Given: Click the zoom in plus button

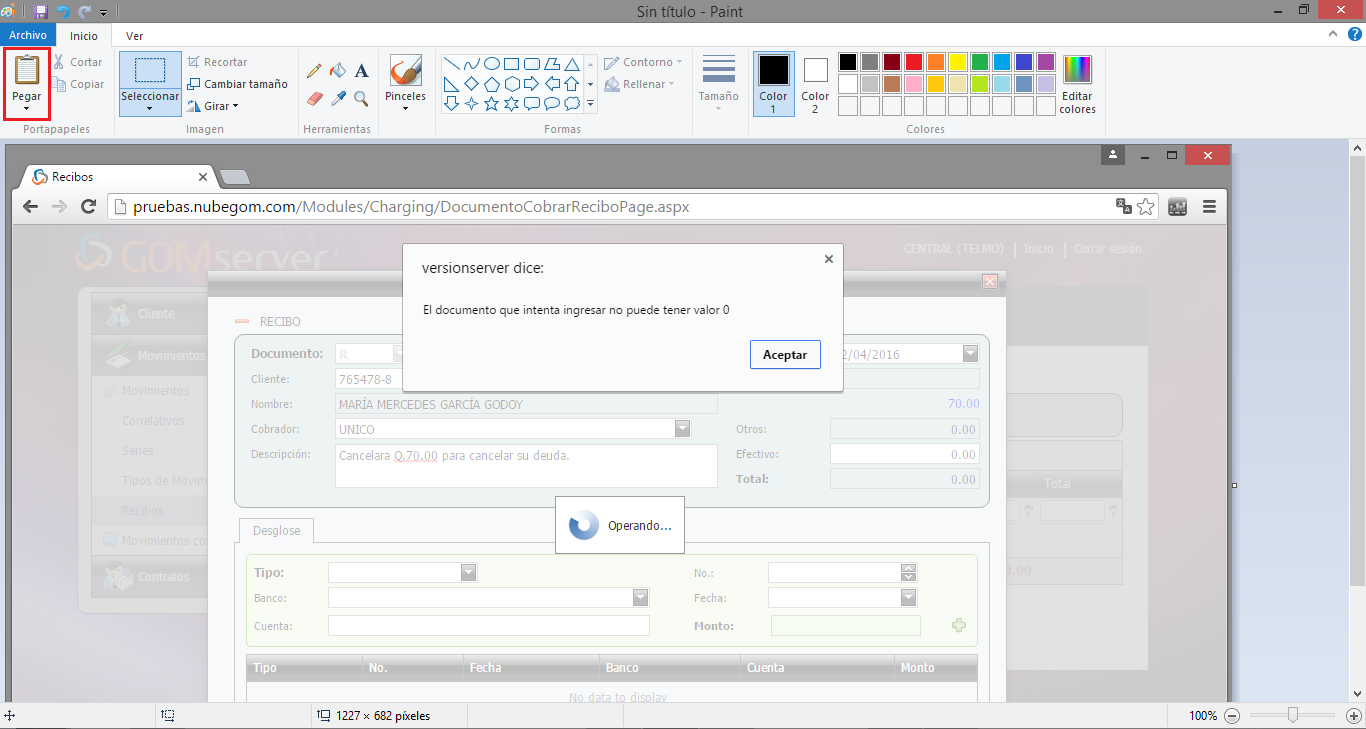Looking at the screenshot, I should click(x=1354, y=716).
